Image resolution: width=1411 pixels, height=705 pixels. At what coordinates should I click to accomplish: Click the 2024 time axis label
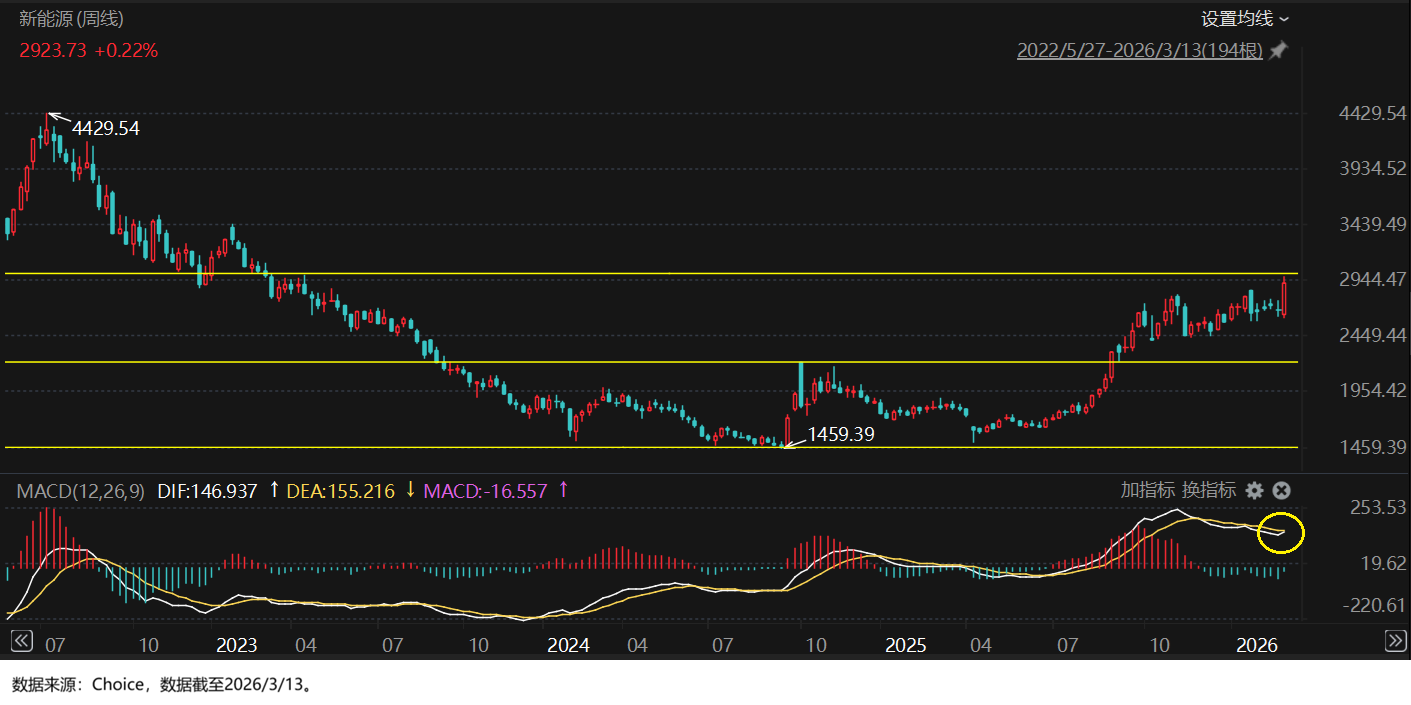coord(569,645)
